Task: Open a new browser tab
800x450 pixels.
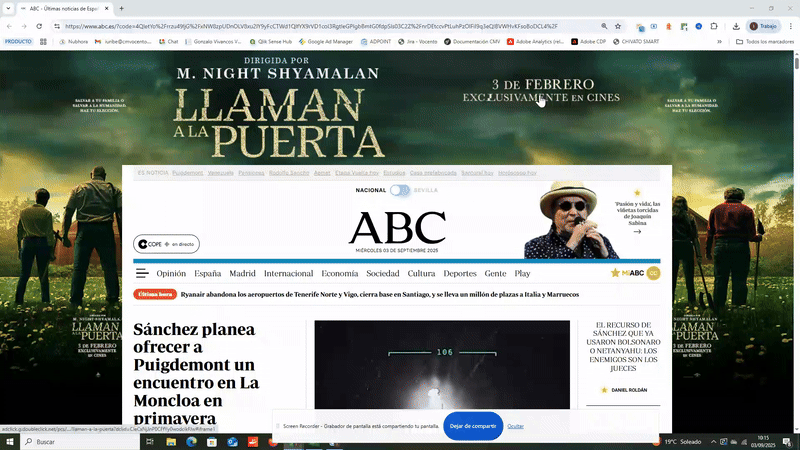Action: (x=122, y=8)
